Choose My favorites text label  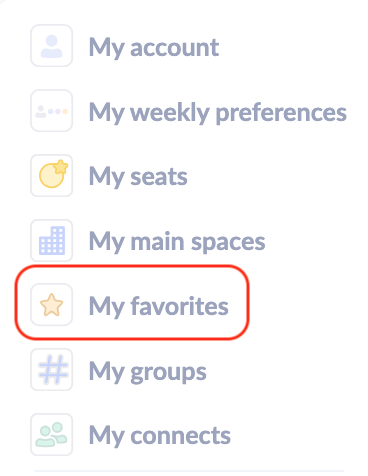159,306
